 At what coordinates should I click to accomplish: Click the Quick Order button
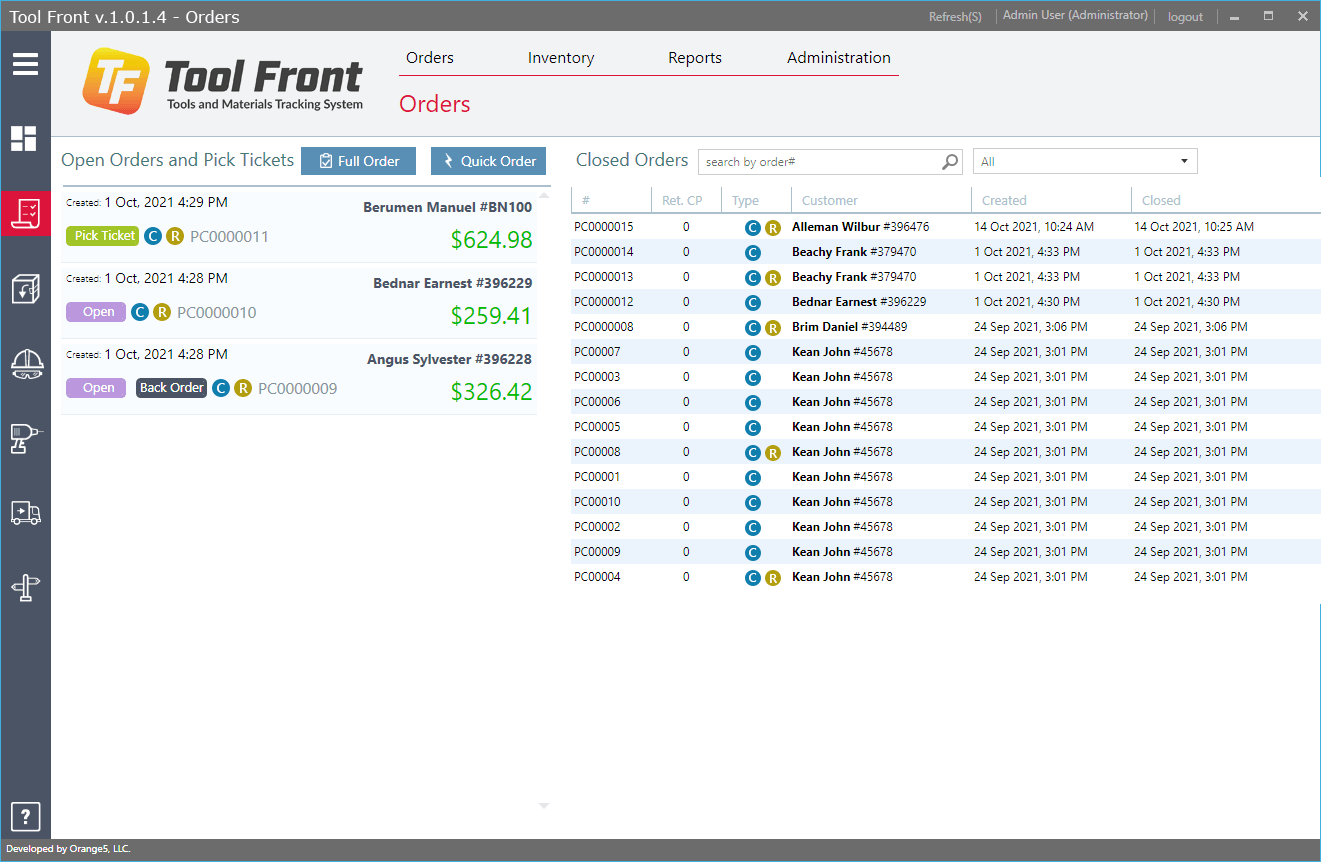(488, 161)
